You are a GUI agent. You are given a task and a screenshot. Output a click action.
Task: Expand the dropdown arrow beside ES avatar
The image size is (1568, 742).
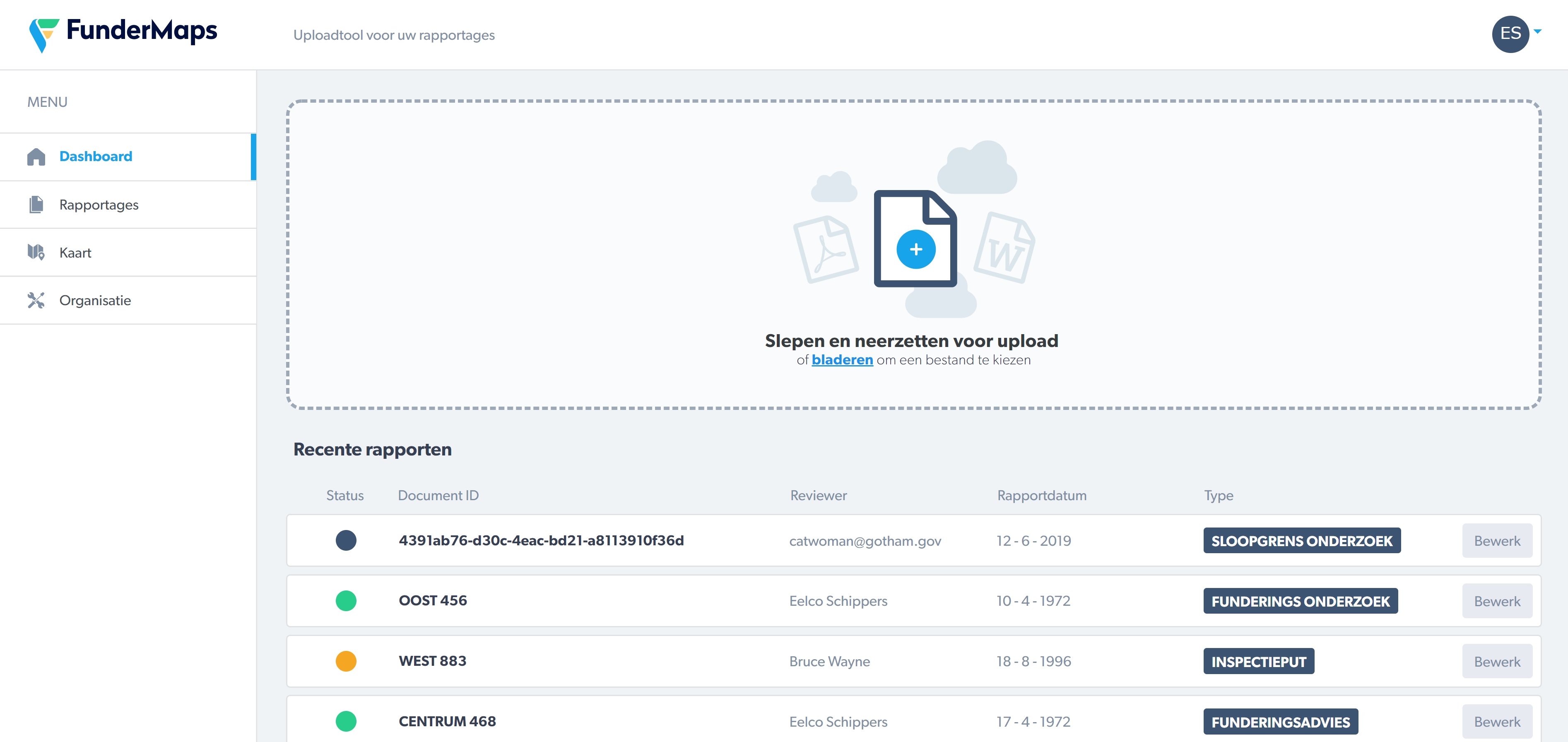pyautogui.click(x=1537, y=31)
